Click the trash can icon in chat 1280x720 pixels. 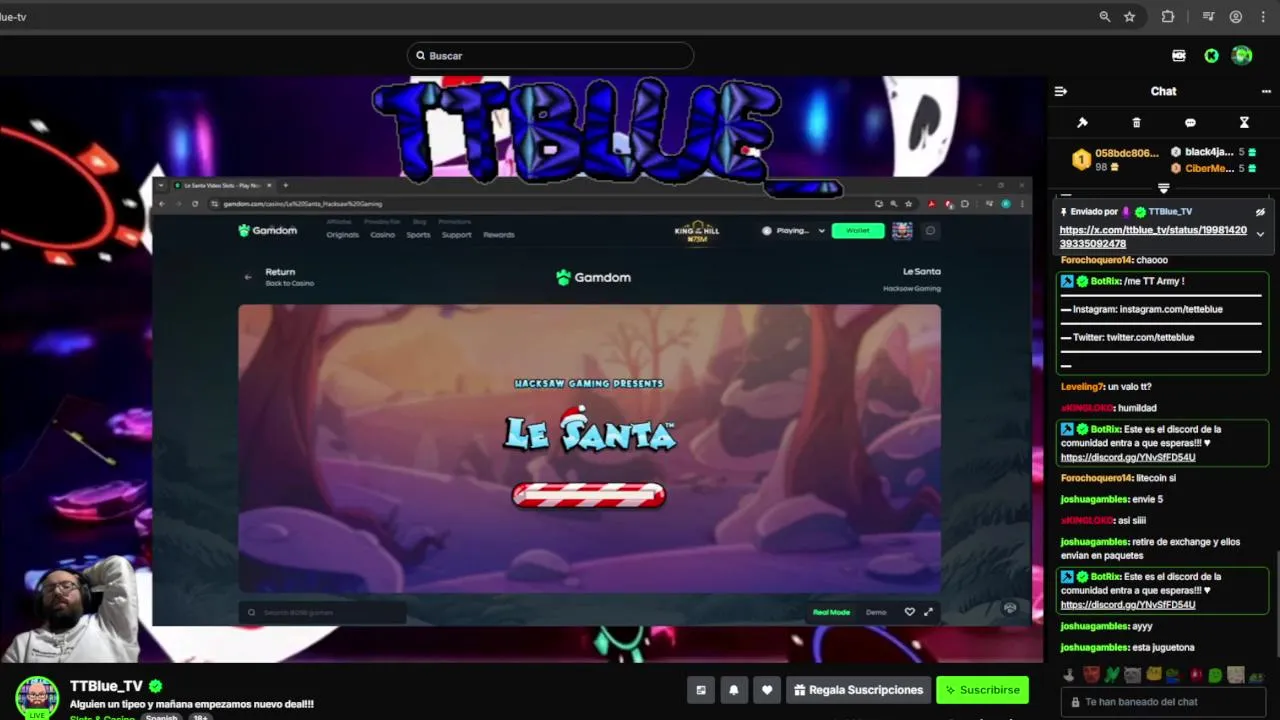(x=1136, y=122)
